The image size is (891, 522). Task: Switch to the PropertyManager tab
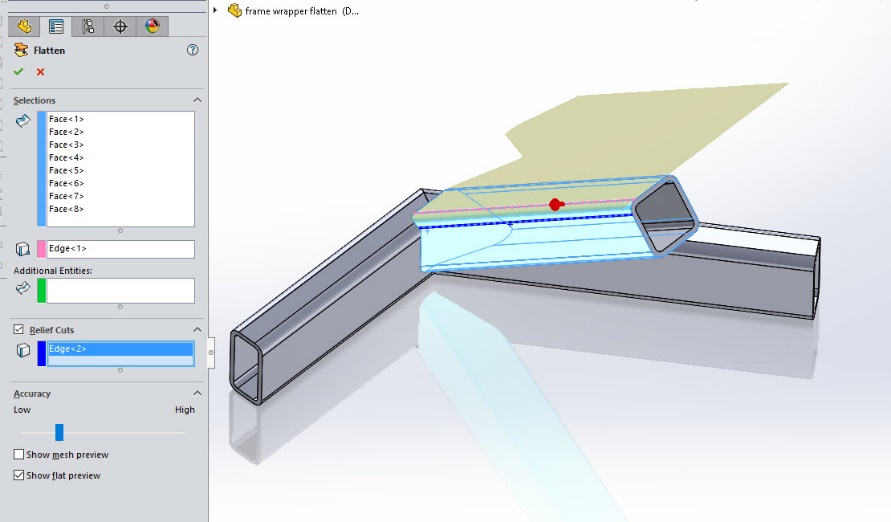click(x=56, y=26)
